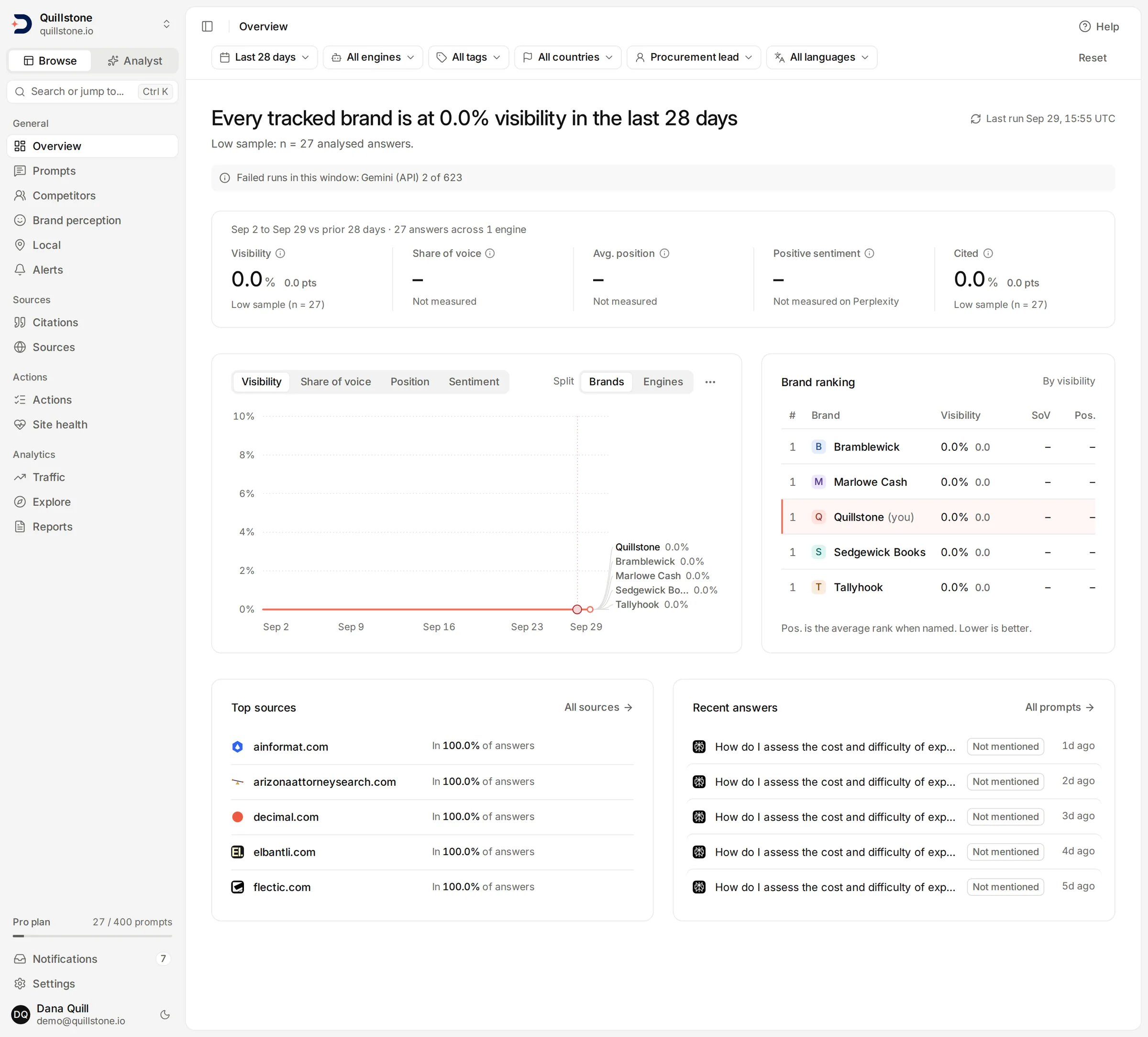Click the Avg. position info icon
The width and height of the screenshot is (1148, 1037).
[x=664, y=253]
